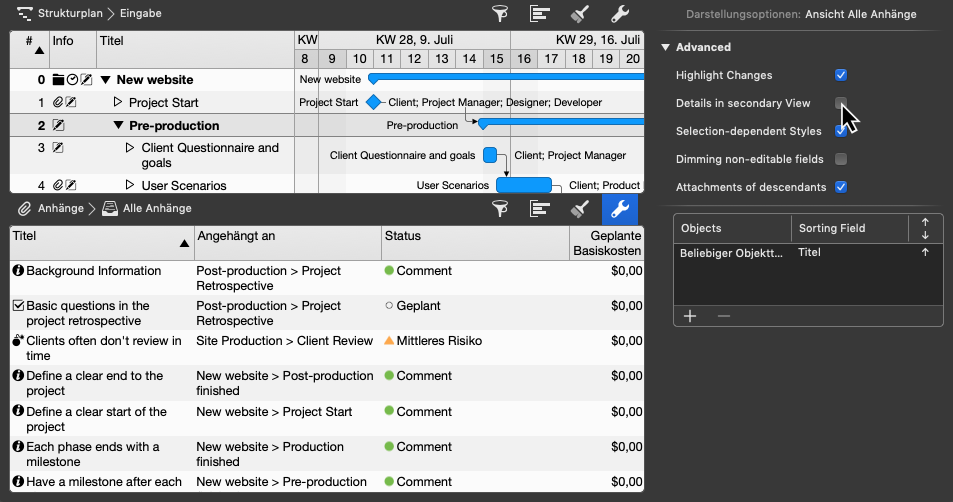Uncheck Attachments of descendants checkbox

click(x=841, y=187)
